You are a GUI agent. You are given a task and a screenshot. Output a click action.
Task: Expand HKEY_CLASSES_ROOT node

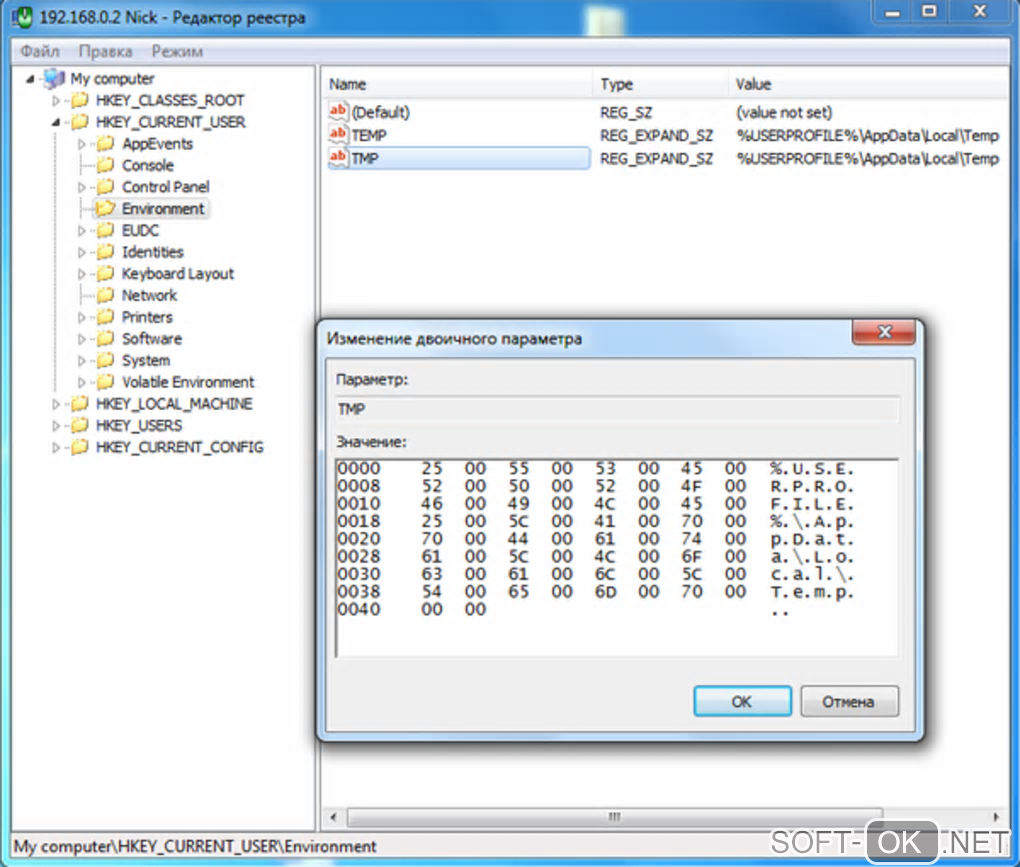point(56,101)
